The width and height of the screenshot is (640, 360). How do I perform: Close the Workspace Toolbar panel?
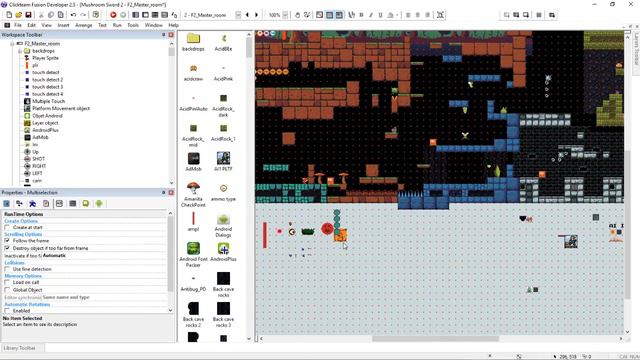tap(171, 35)
